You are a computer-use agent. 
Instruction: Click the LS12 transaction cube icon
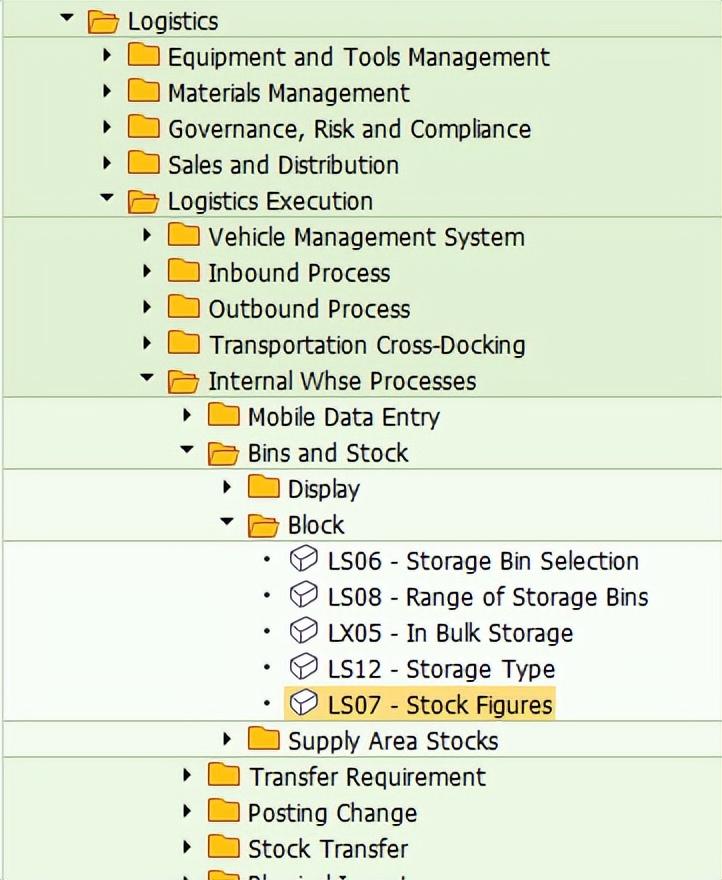[x=303, y=668]
